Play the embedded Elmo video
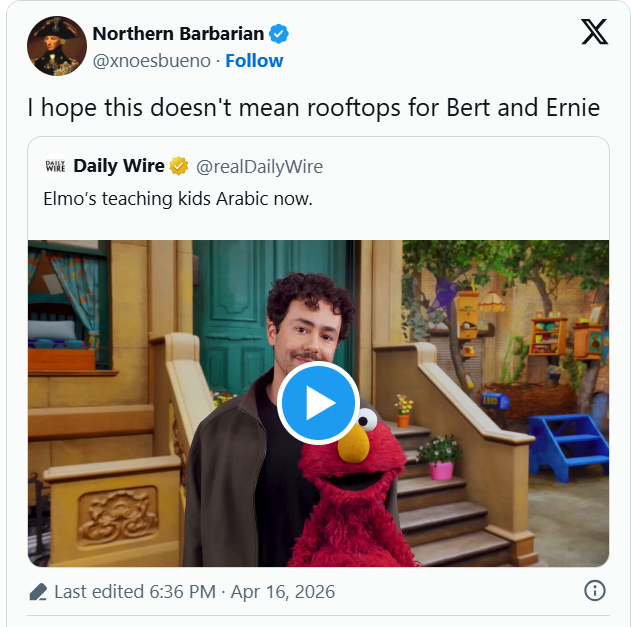Image resolution: width=631 pixels, height=627 pixels. point(318,402)
